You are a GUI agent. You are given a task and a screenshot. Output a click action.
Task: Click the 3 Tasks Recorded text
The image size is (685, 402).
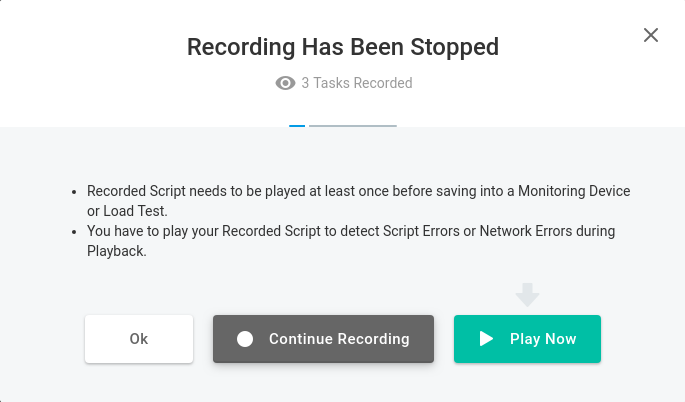pyautogui.click(x=357, y=83)
